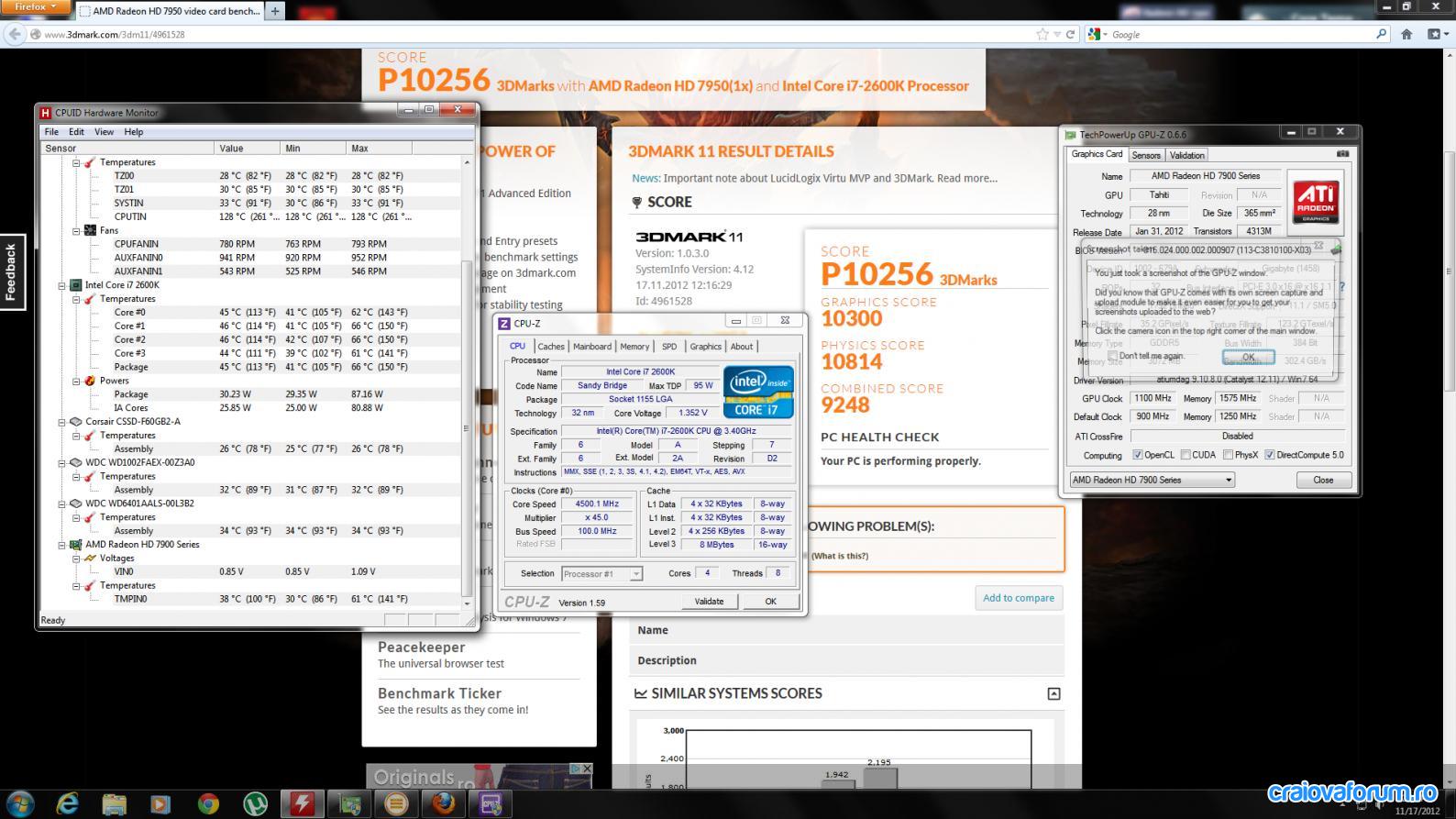Image resolution: width=1456 pixels, height=819 pixels.
Task: Open the Benchmark Ticker link
Action: click(439, 693)
